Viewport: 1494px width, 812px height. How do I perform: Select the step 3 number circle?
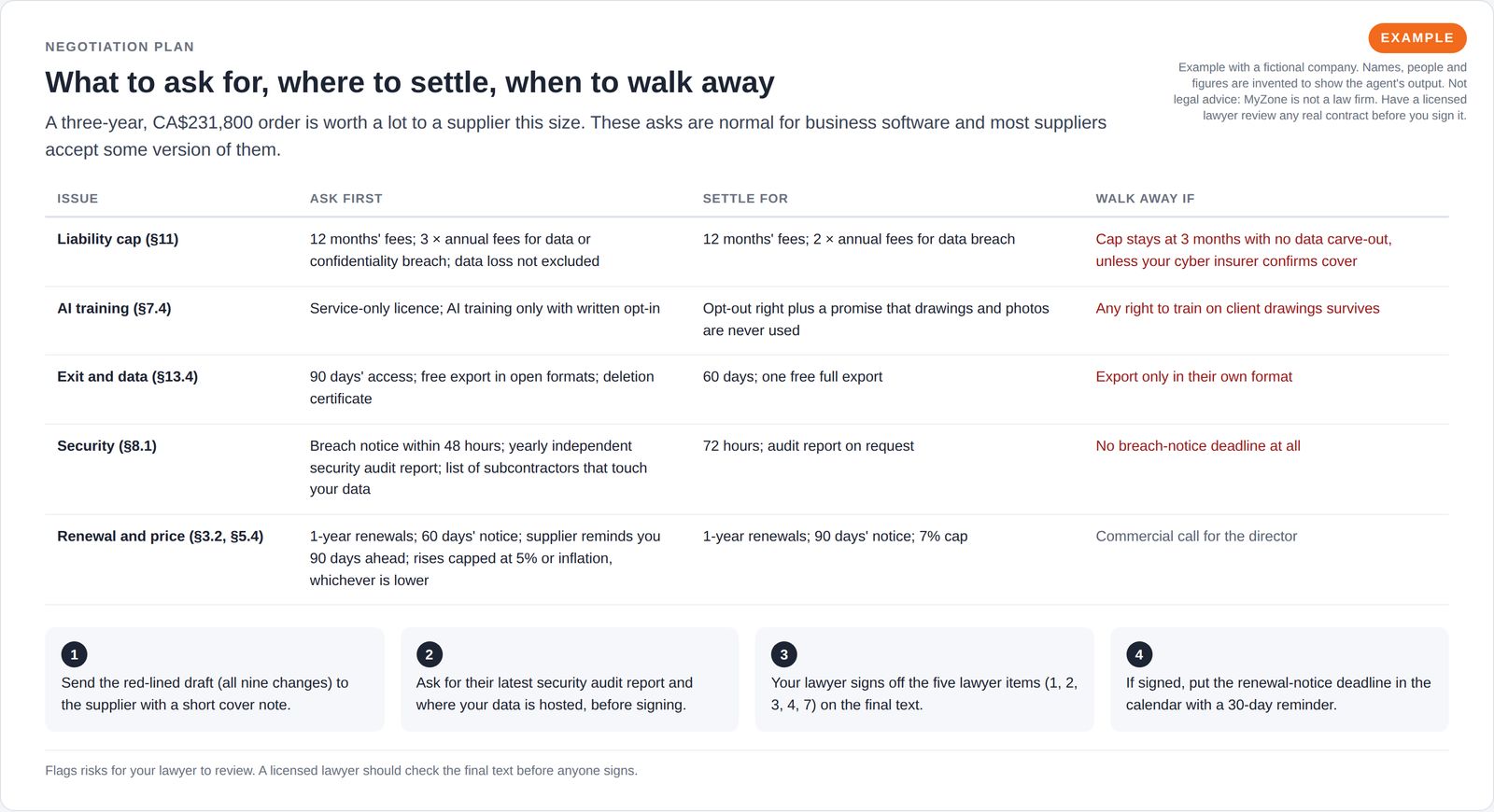[x=783, y=654]
